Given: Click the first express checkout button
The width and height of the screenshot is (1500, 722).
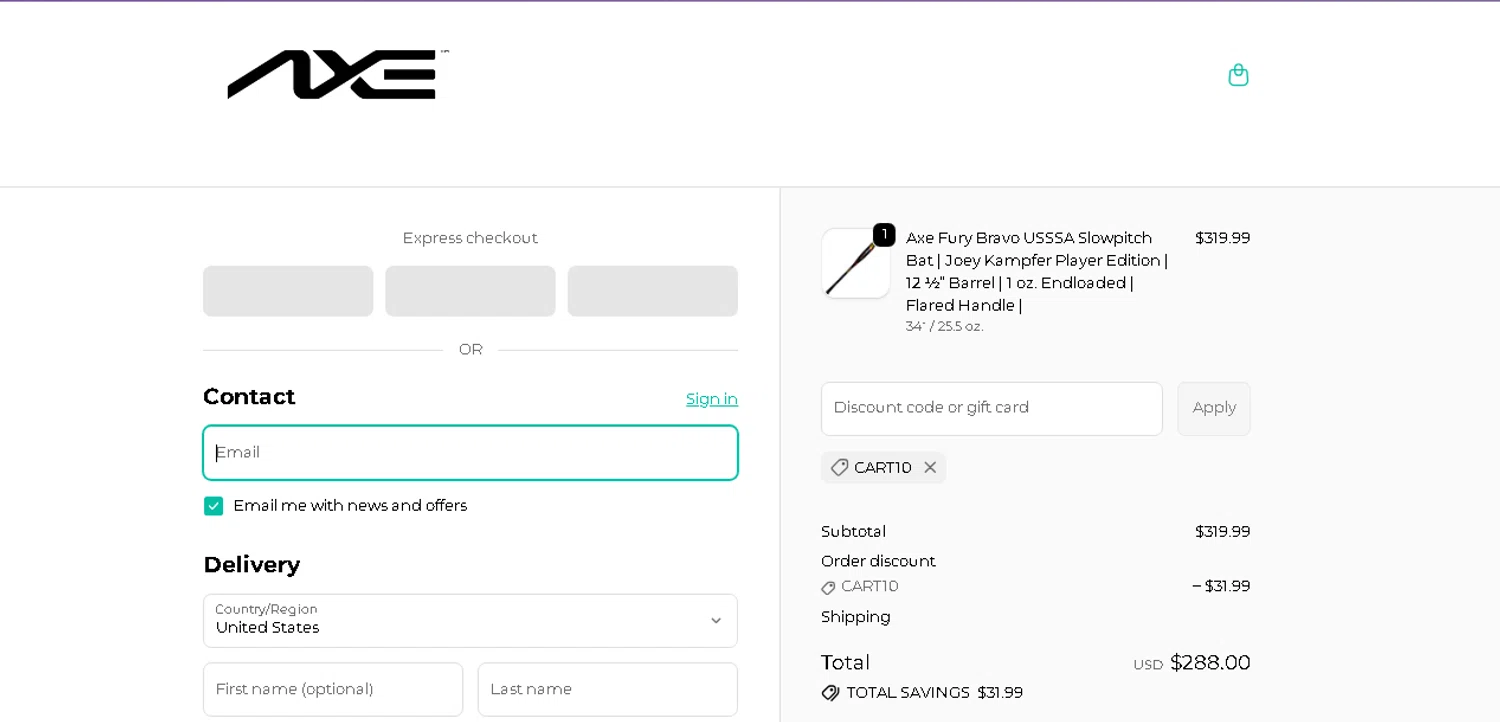Looking at the screenshot, I should (x=288, y=291).
